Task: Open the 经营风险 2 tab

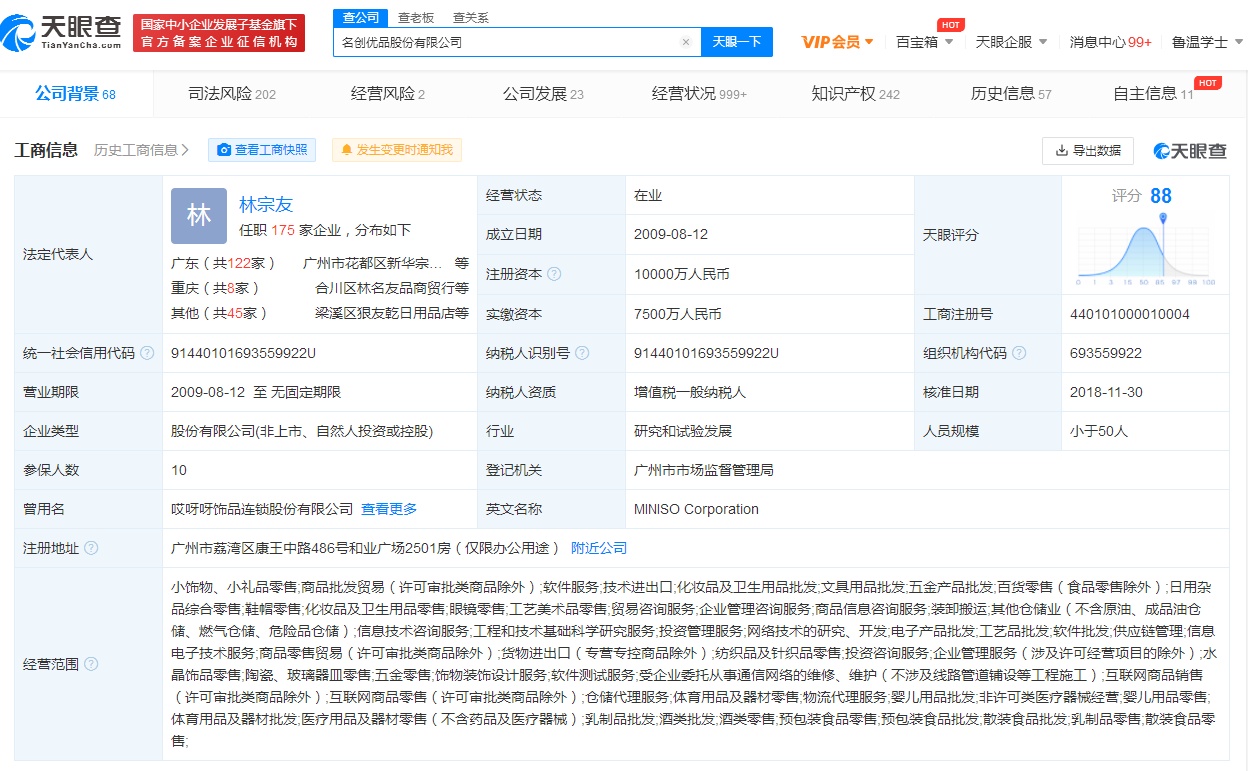Action: [388, 94]
